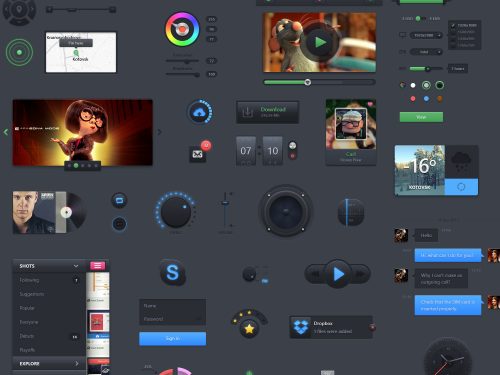The height and width of the screenshot is (375, 500).
Task: Click the Skype logo icon
Action: tap(172, 273)
